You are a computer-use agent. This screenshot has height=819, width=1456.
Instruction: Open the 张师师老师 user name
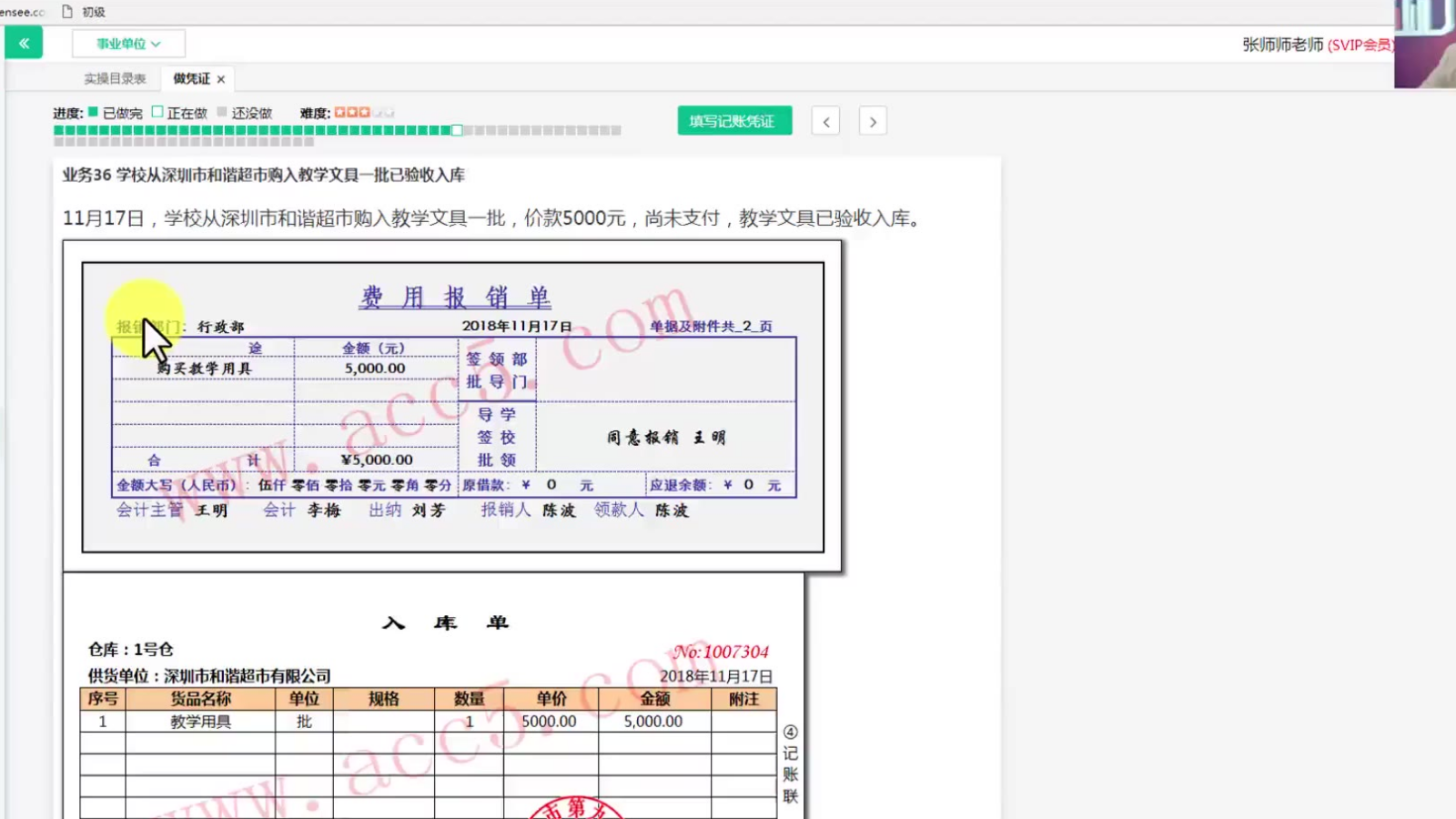pos(1282,45)
